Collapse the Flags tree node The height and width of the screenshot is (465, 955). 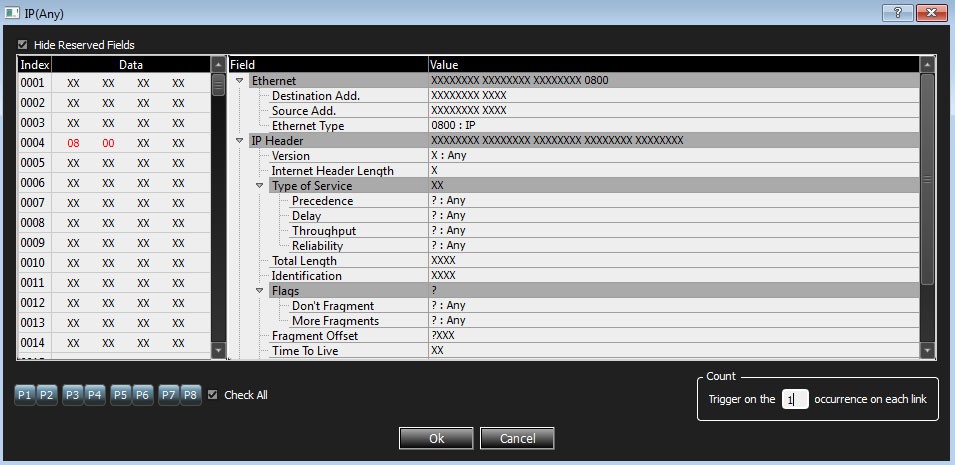point(259,291)
